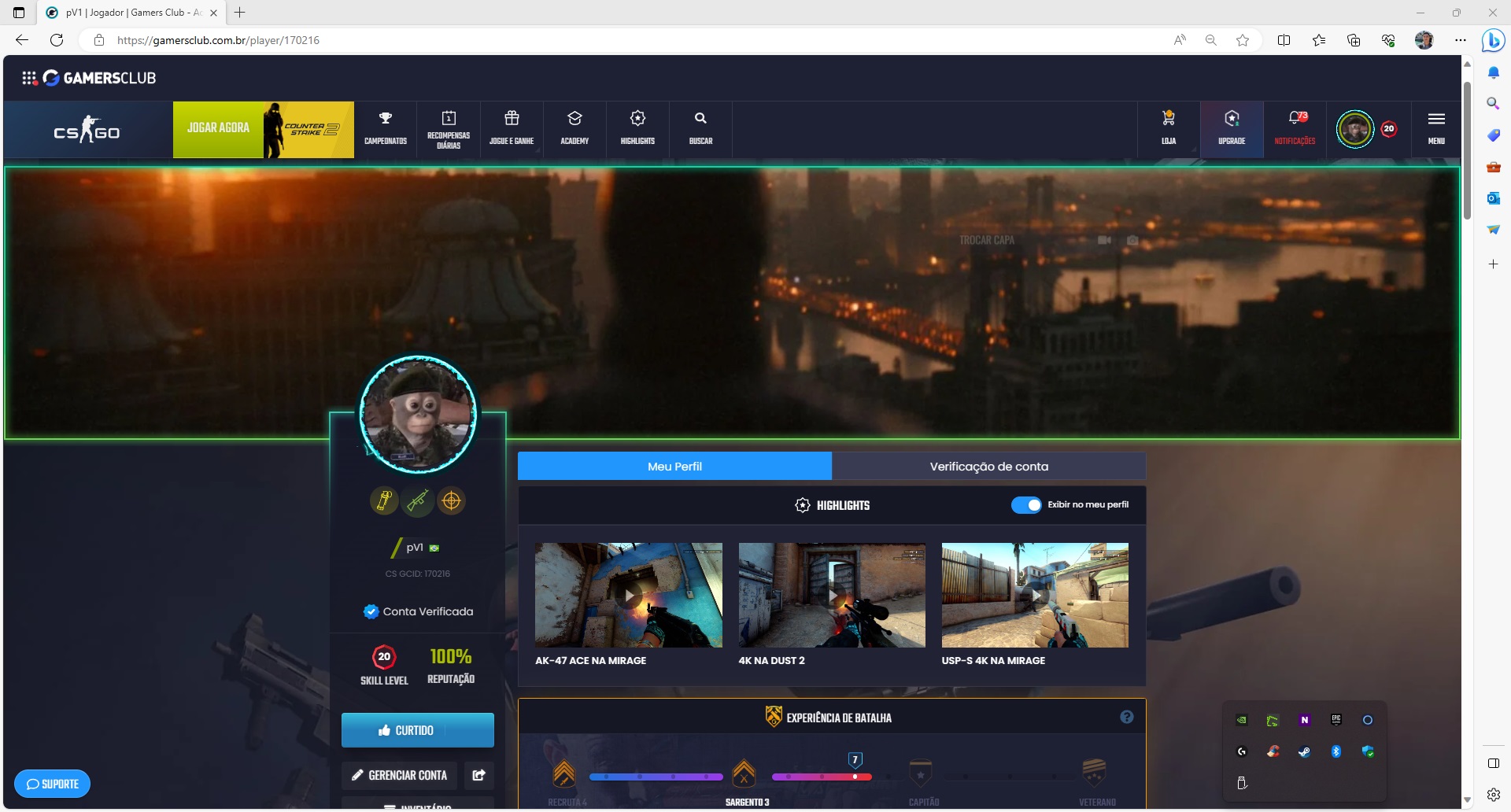Click the NVIDIA tray icon
This screenshot has width=1511, height=812.
pyautogui.click(x=1242, y=720)
